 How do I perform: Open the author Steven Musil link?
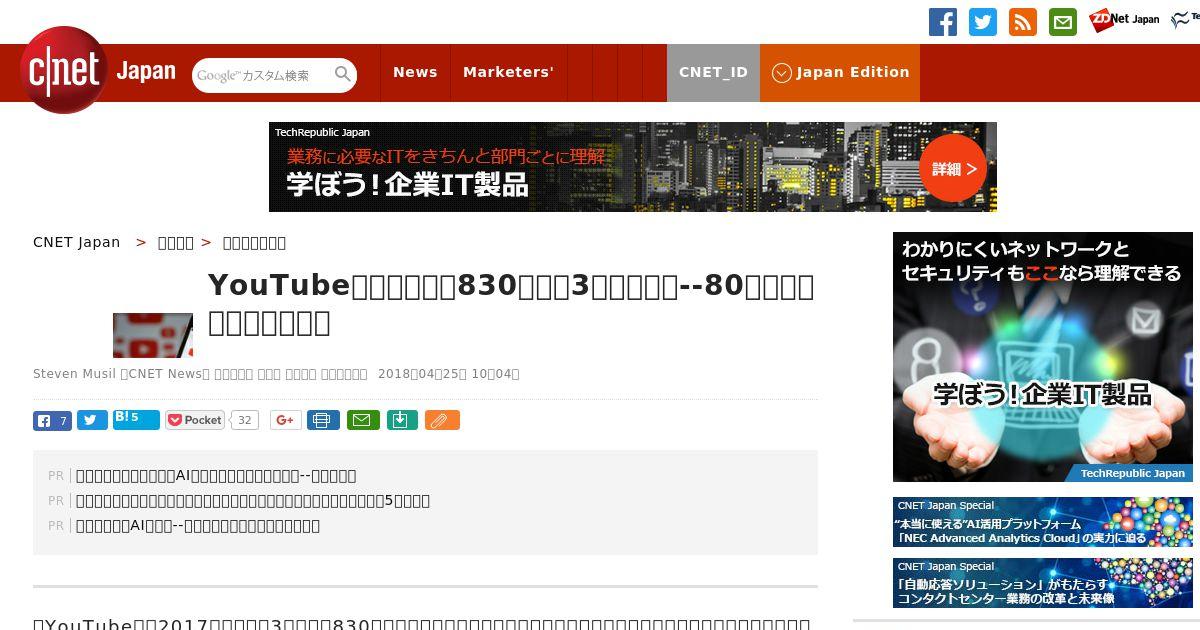pos(74,374)
